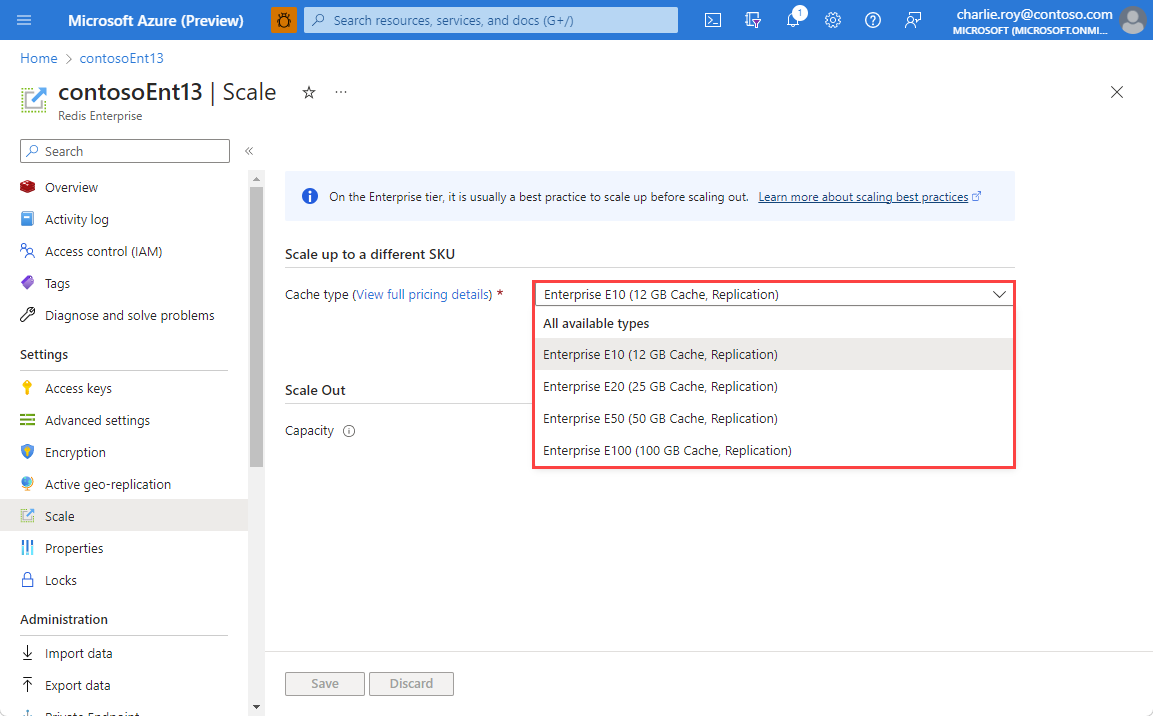The height and width of the screenshot is (716, 1153).
Task: Open the more options ellipsis
Action: tap(340, 91)
